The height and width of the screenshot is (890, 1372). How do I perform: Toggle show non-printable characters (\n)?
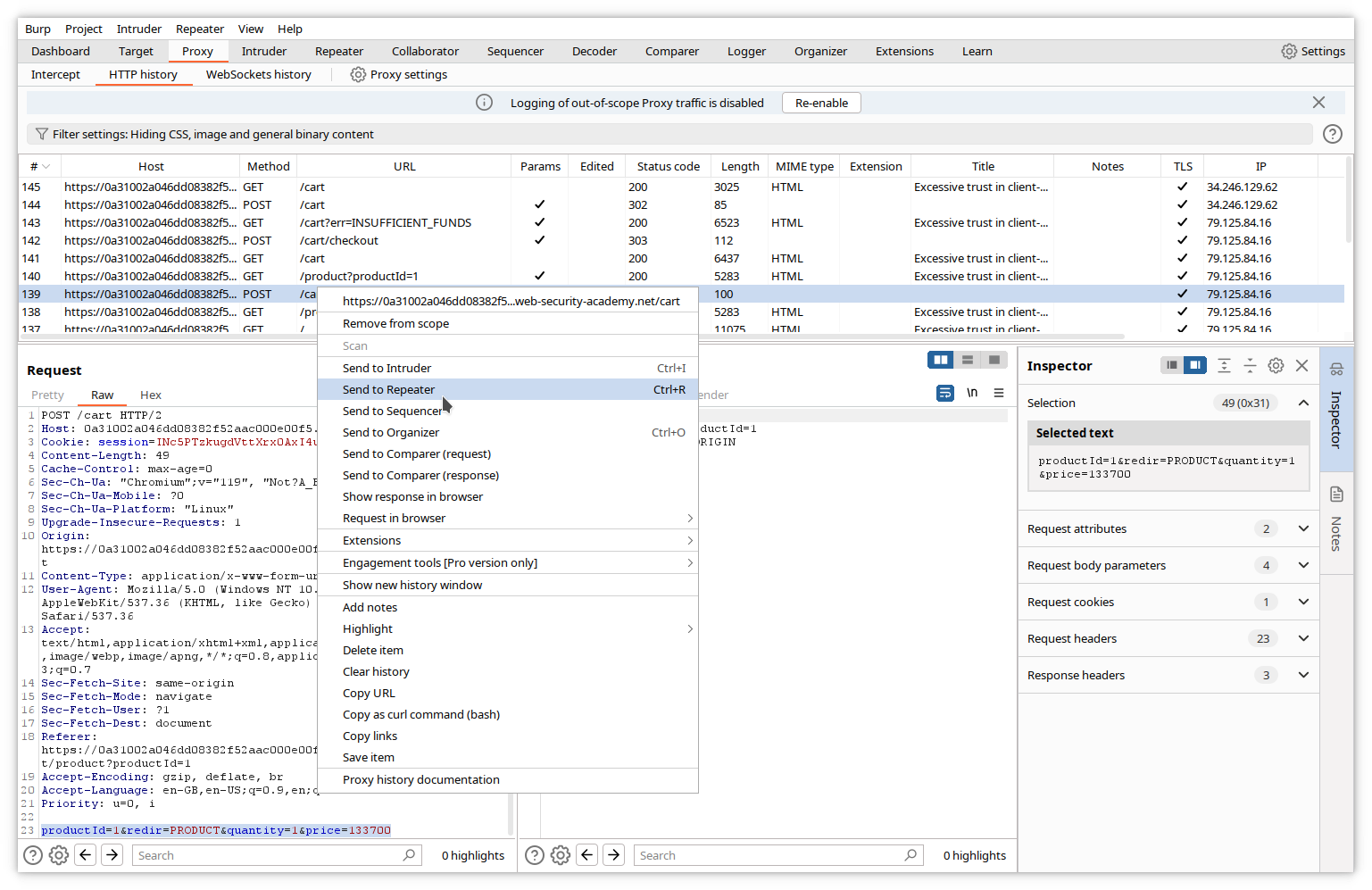click(x=972, y=393)
